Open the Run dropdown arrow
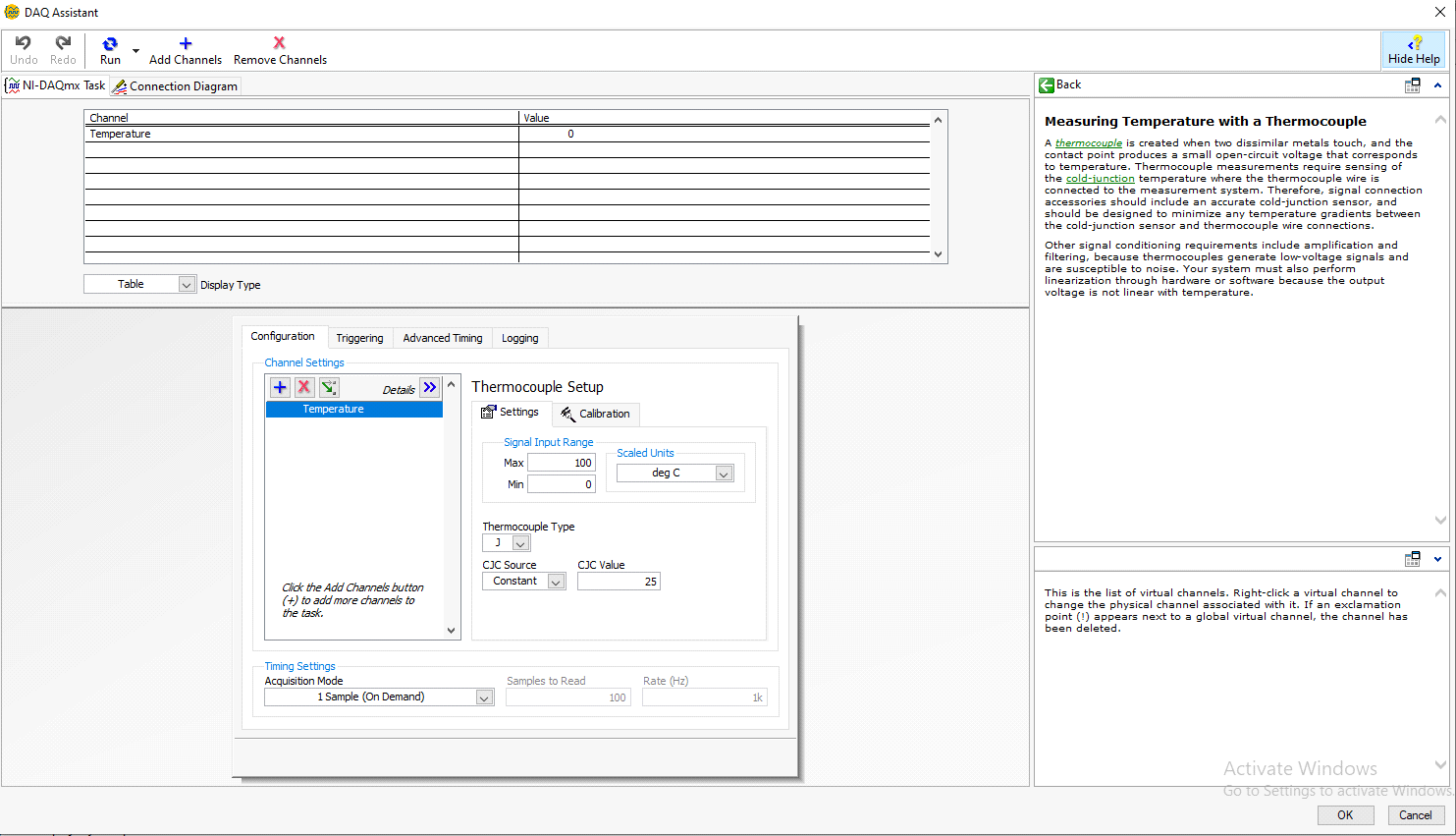Viewport: 1456px width, 836px height. pos(135,51)
